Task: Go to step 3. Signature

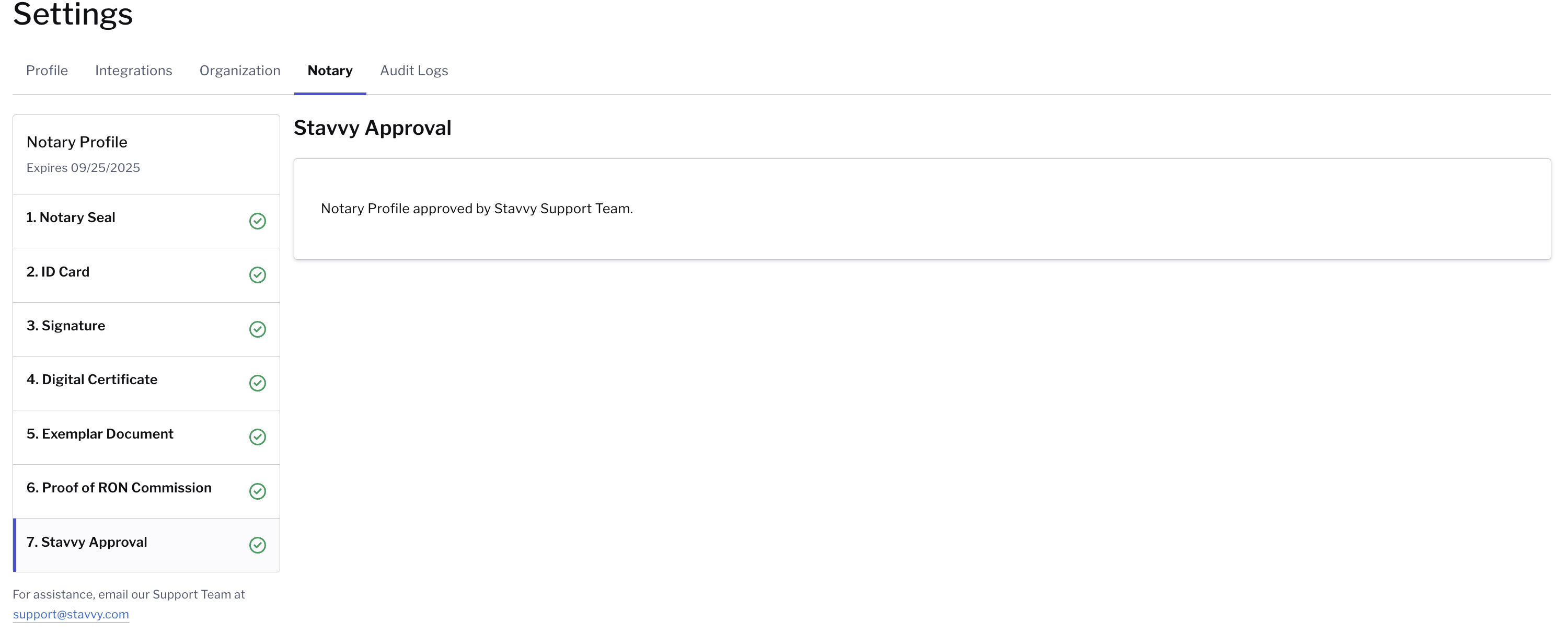Action: (146, 329)
